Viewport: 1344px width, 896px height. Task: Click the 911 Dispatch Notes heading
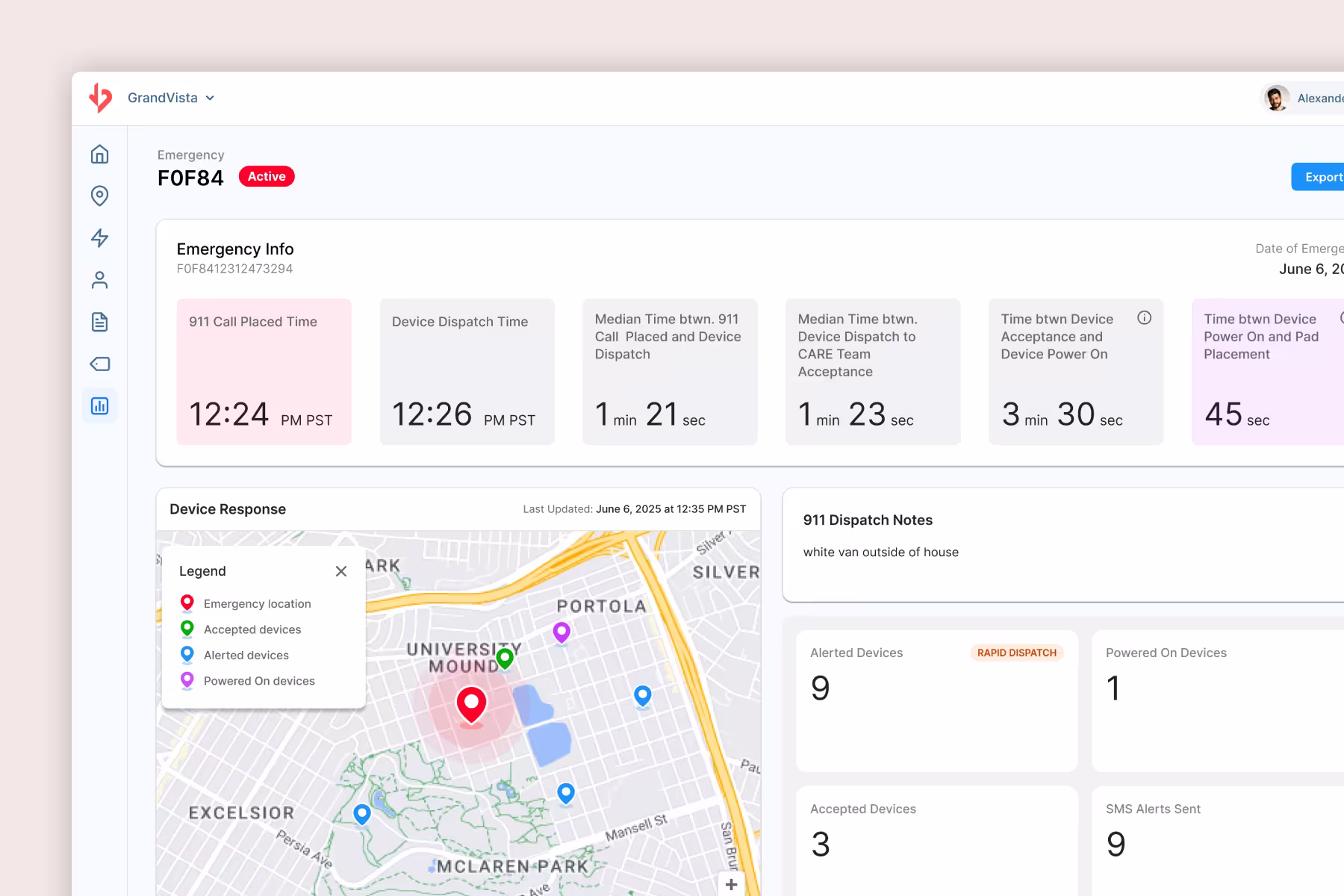[868, 520]
